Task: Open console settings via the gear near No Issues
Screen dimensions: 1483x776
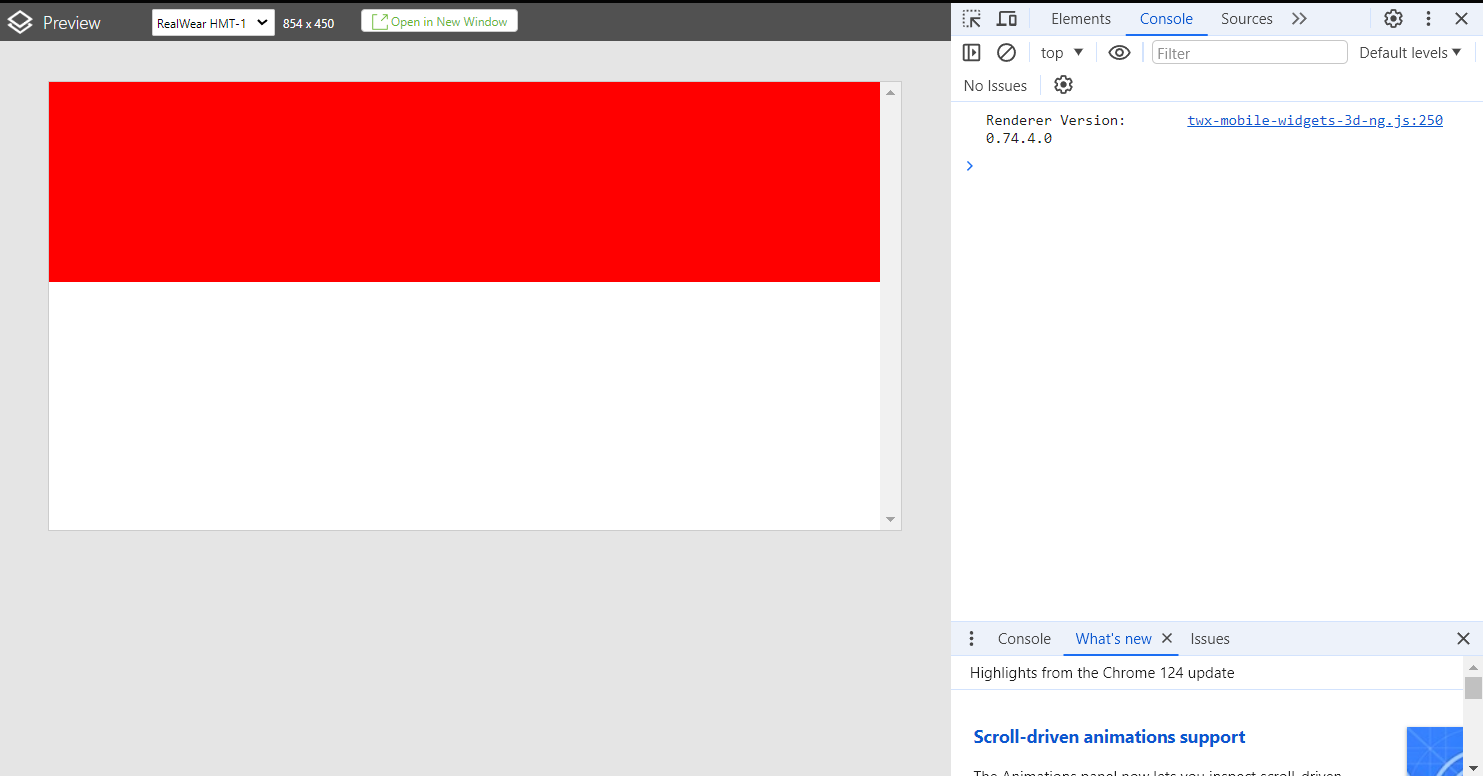Action: tap(1063, 85)
